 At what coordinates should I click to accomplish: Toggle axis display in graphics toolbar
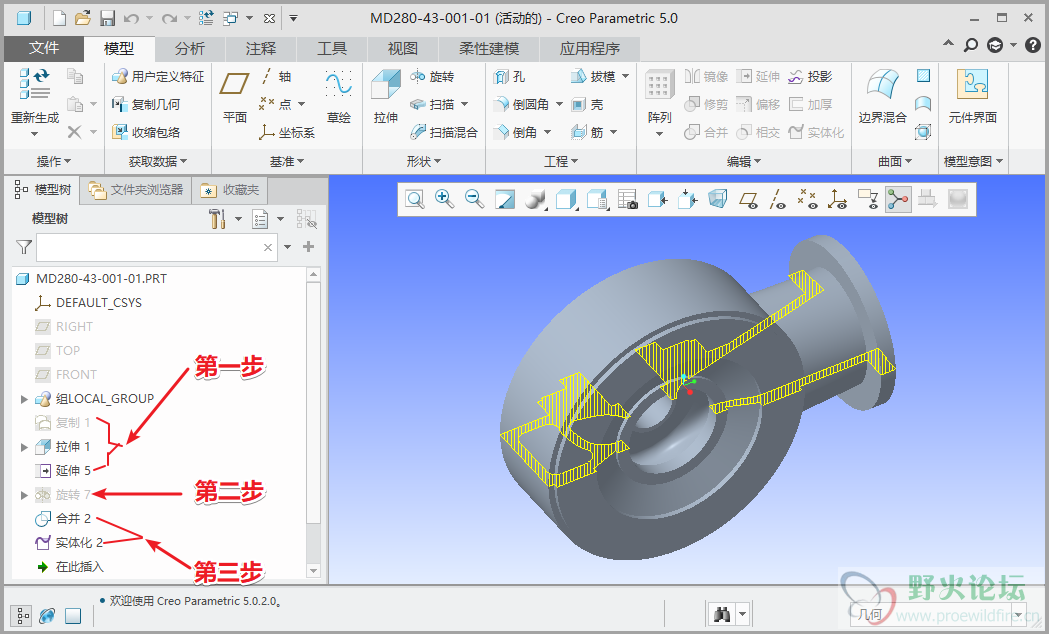click(777, 199)
